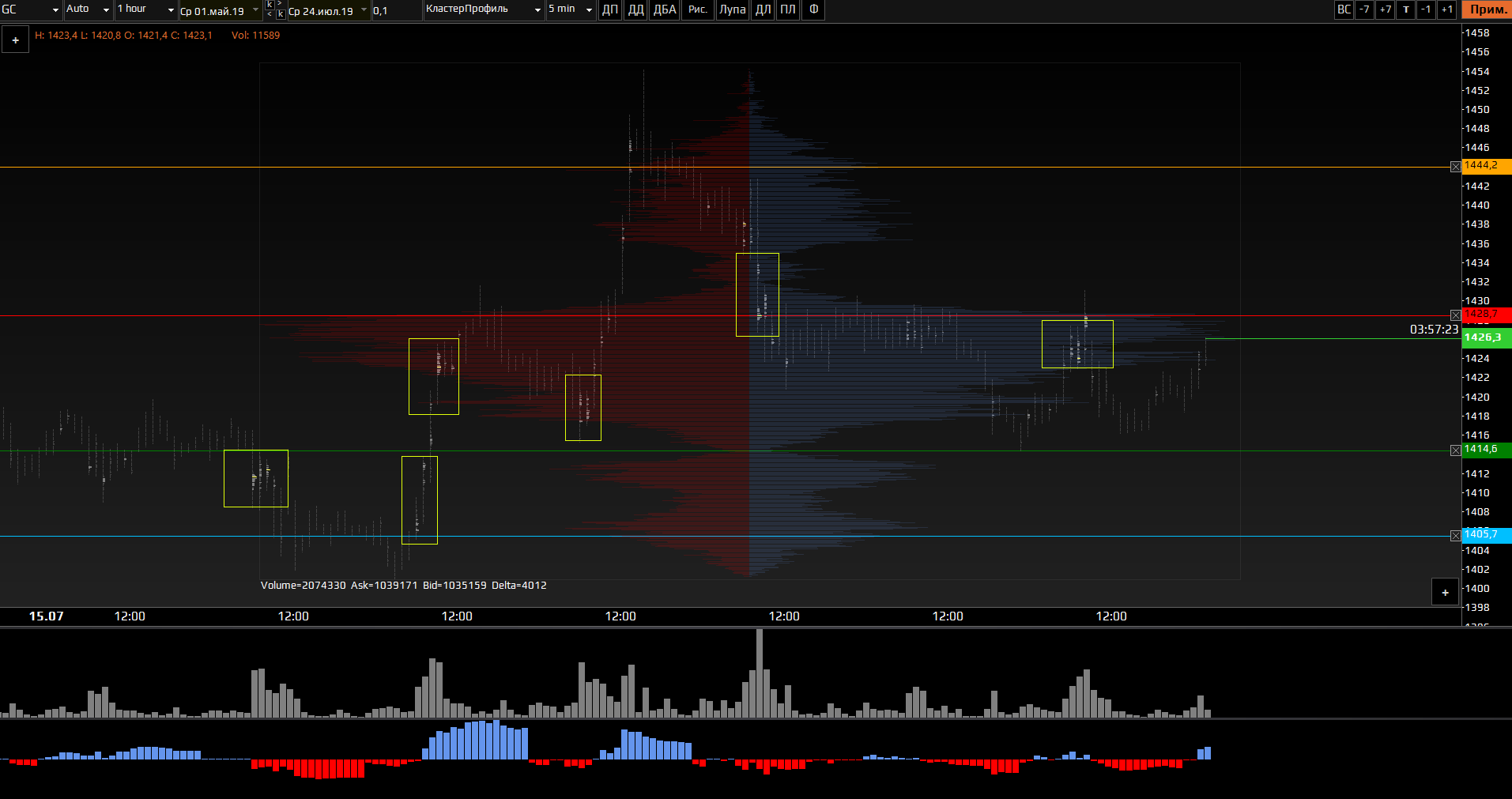Toggle the ПЛ toolbar button
Image resolution: width=1512 pixels, height=799 pixels.
787,9
